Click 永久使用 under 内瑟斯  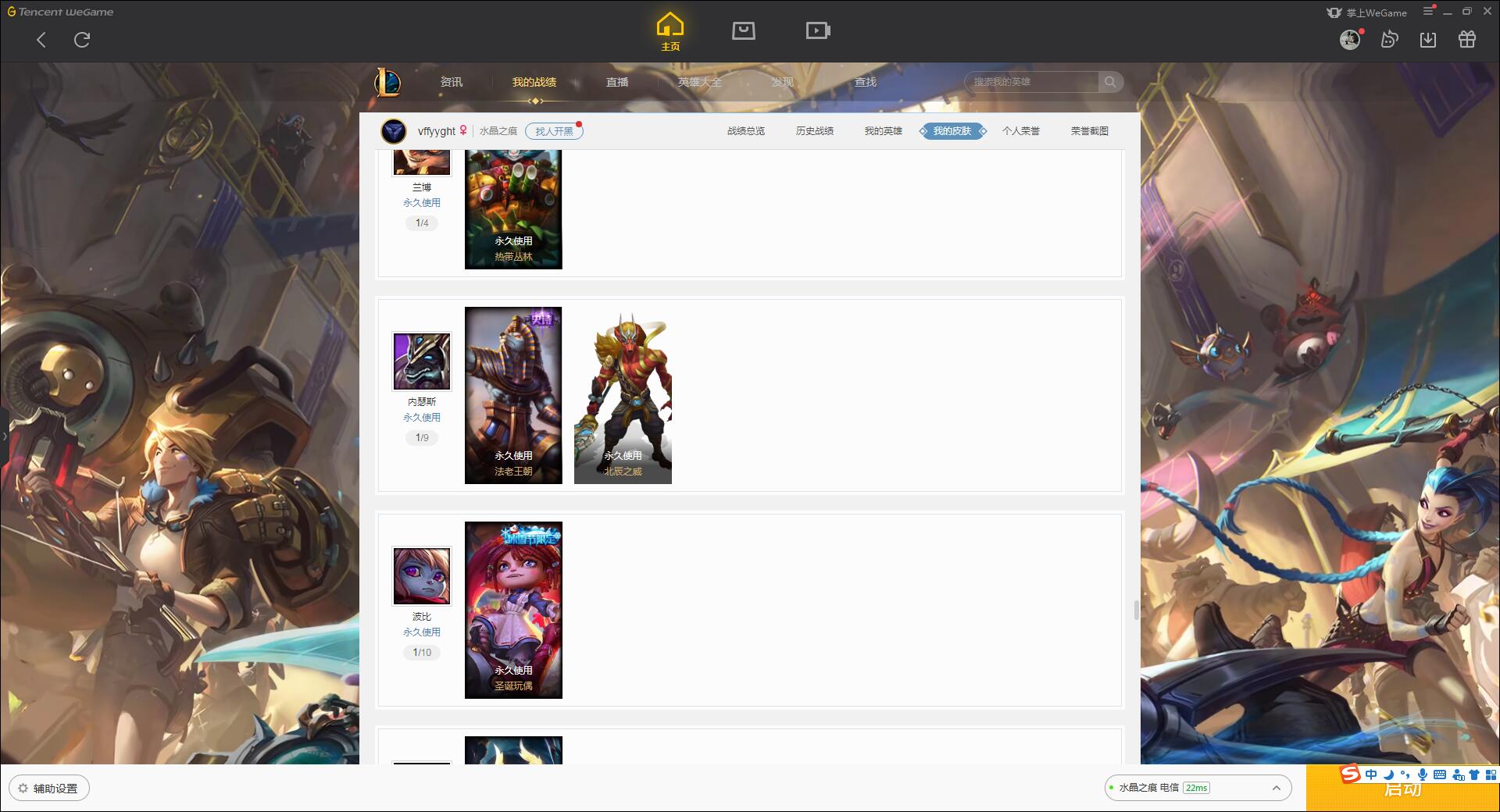422,418
